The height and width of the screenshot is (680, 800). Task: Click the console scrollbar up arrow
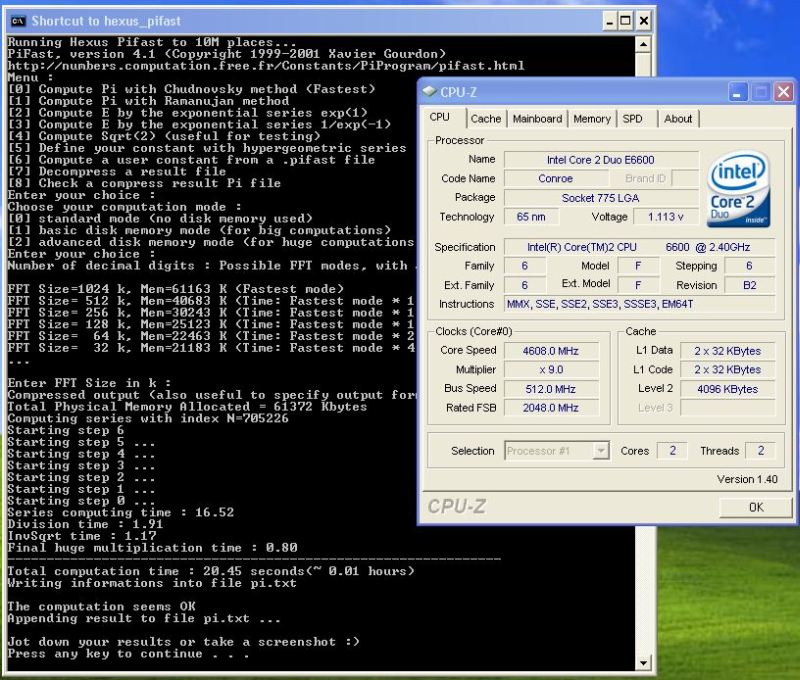click(643, 44)
